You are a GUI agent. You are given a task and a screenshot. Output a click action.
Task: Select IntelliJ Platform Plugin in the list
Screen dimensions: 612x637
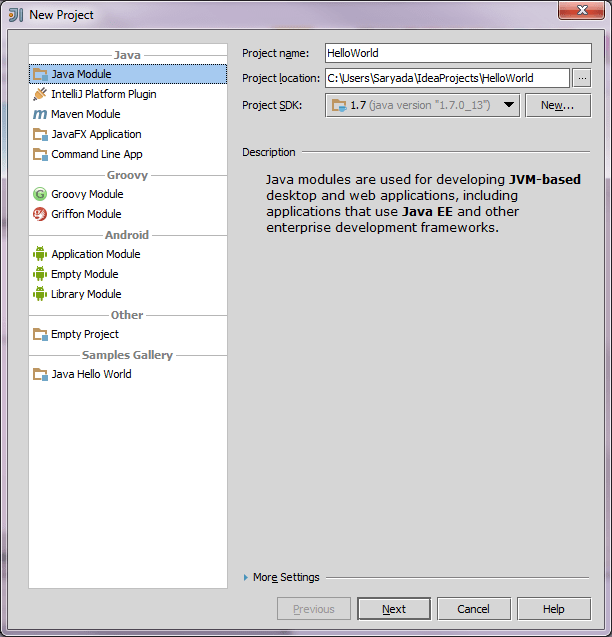tap(128, 94)
